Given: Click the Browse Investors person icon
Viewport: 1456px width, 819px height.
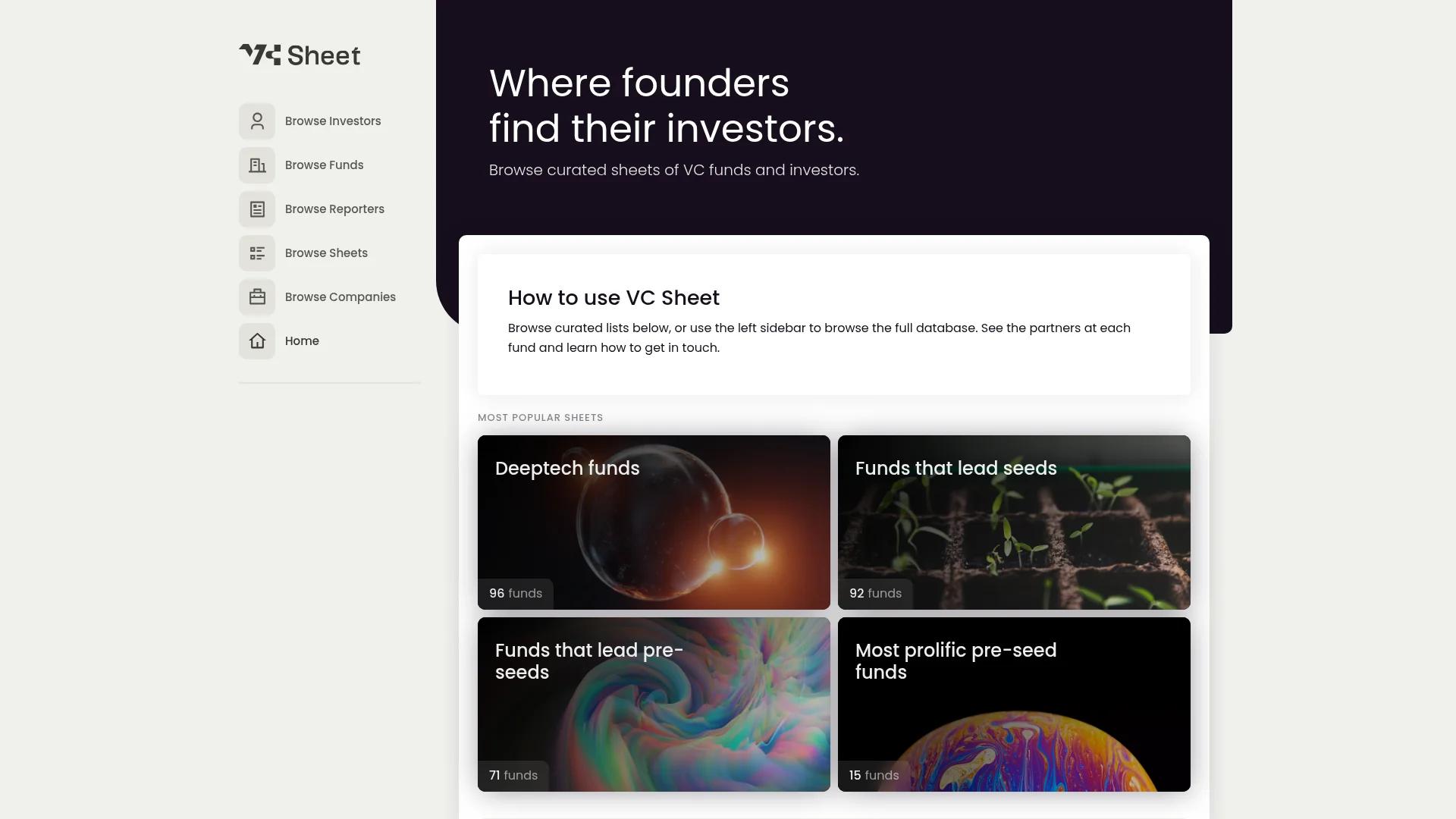Looking at the screenshot, I should (257, 121).
